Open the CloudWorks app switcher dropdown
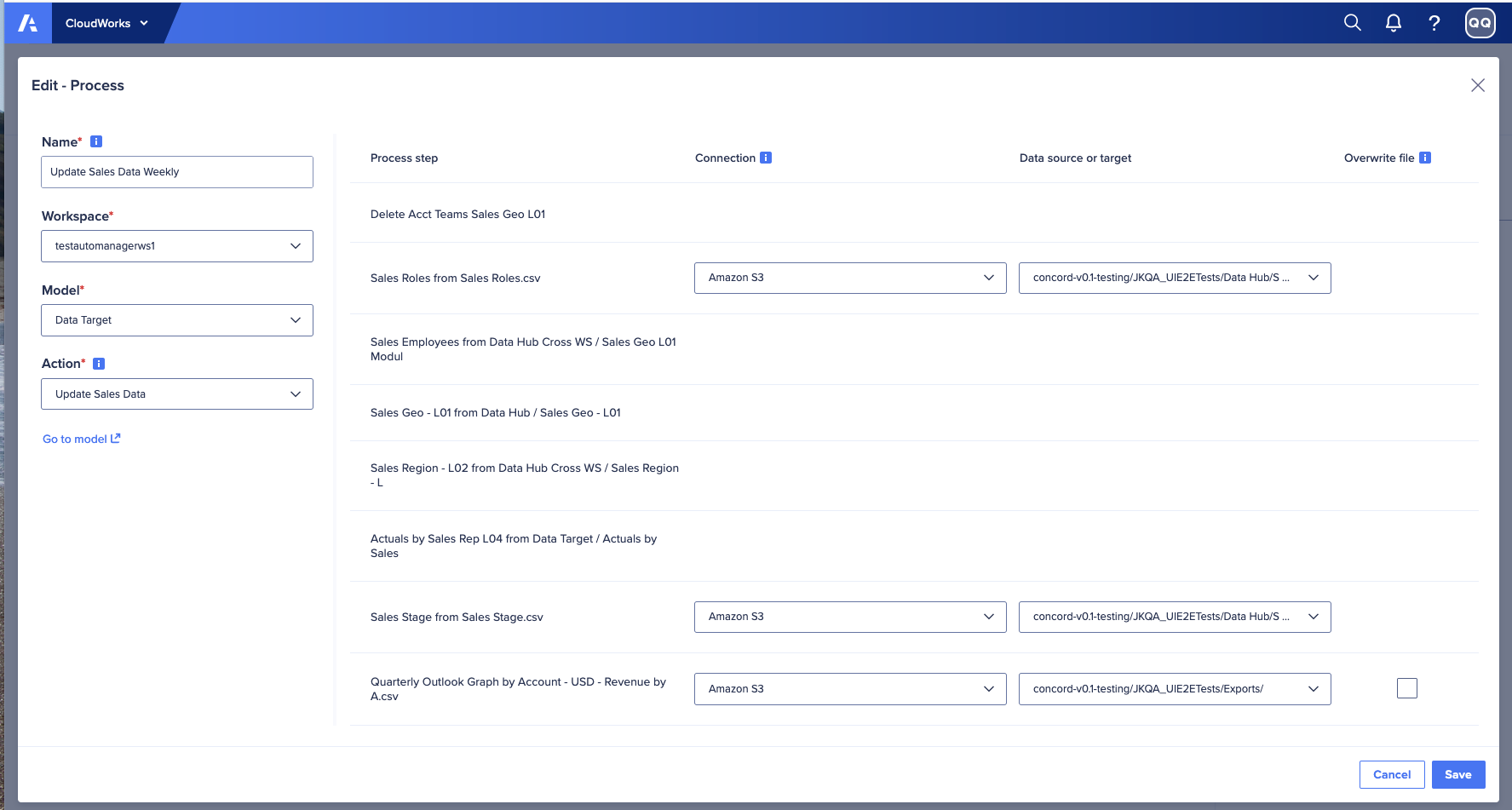1512x810 pixels. (x=107, y=23)
